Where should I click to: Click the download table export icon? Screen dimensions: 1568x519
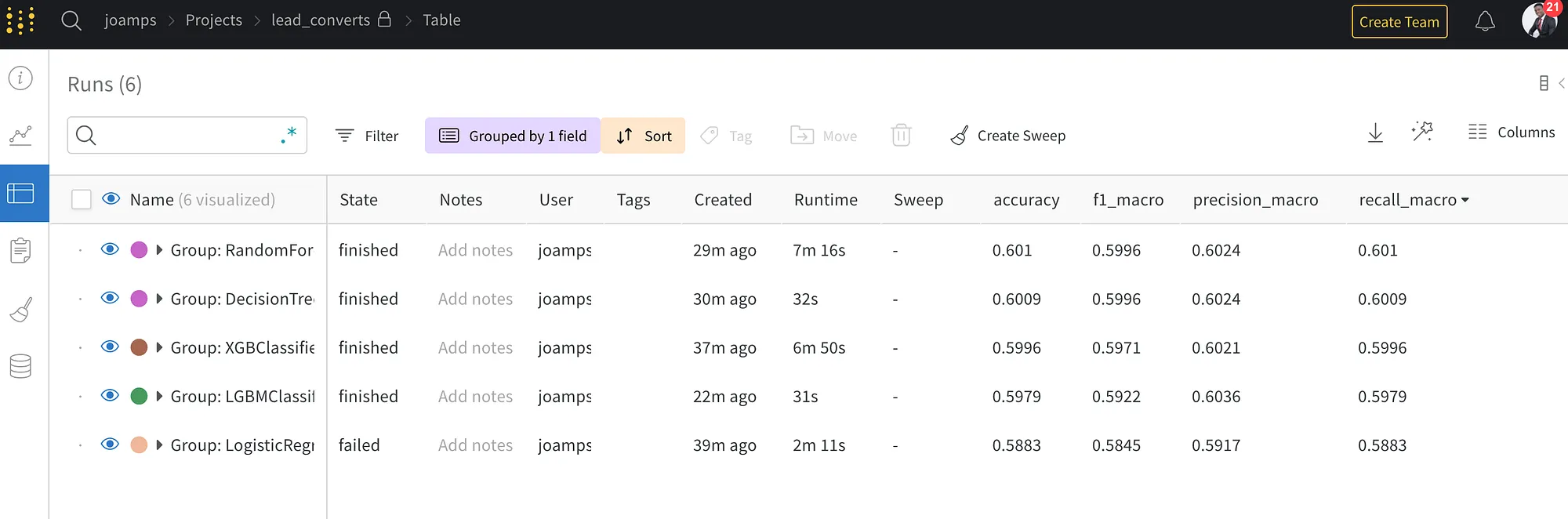point(1375,132)
